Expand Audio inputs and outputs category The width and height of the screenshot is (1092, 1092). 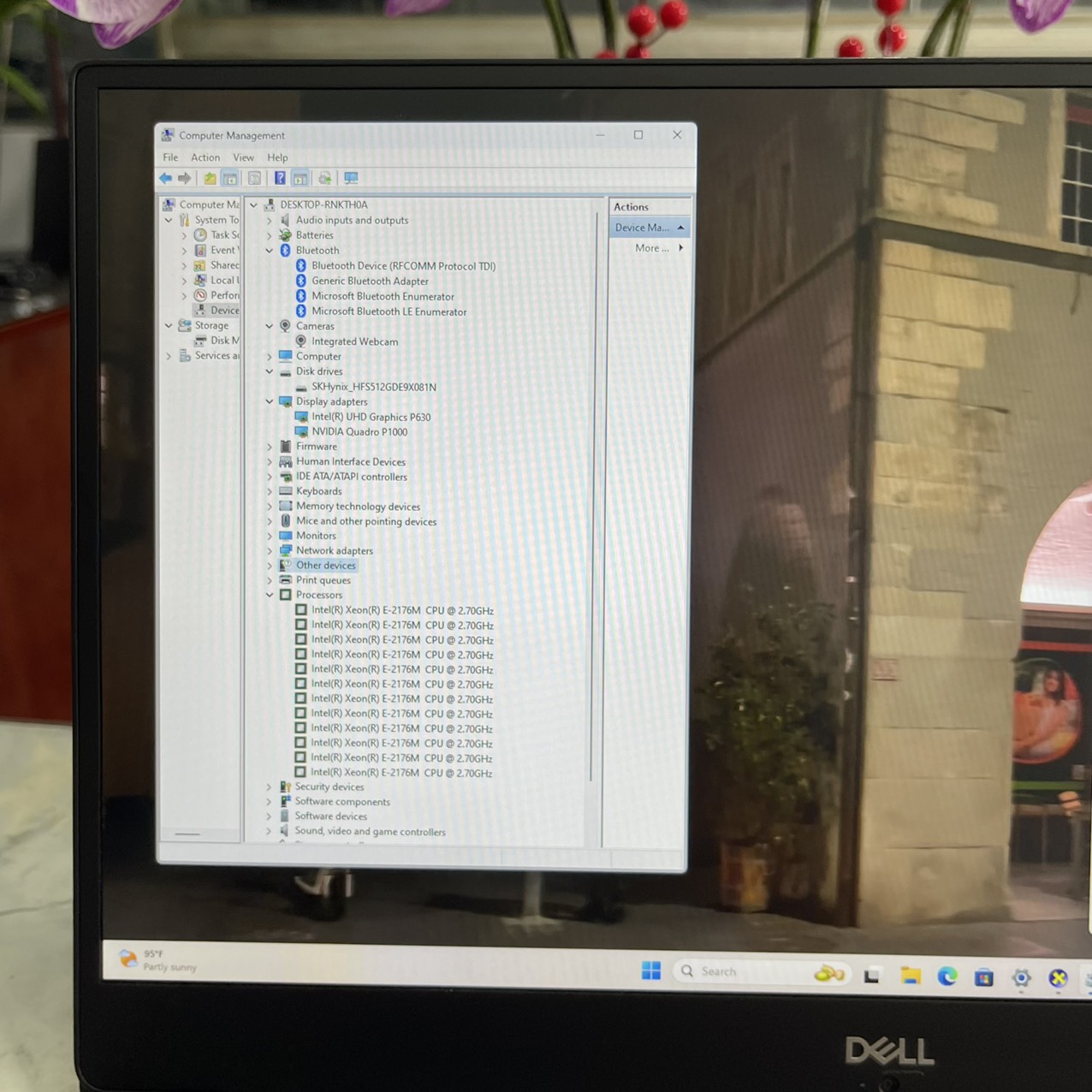270,221
